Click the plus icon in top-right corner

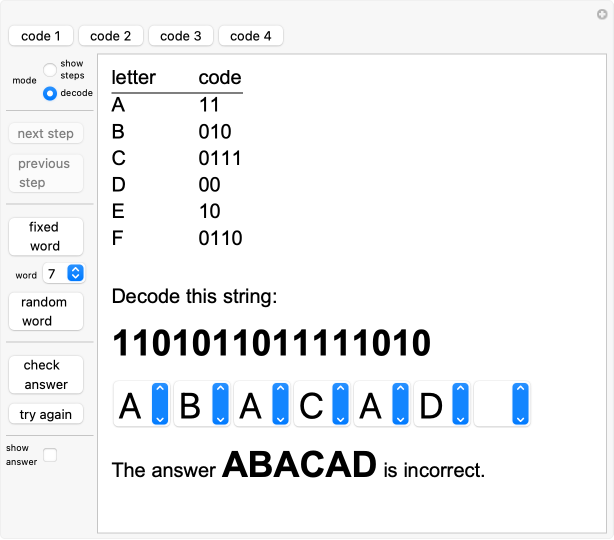(x=602, y=13)
